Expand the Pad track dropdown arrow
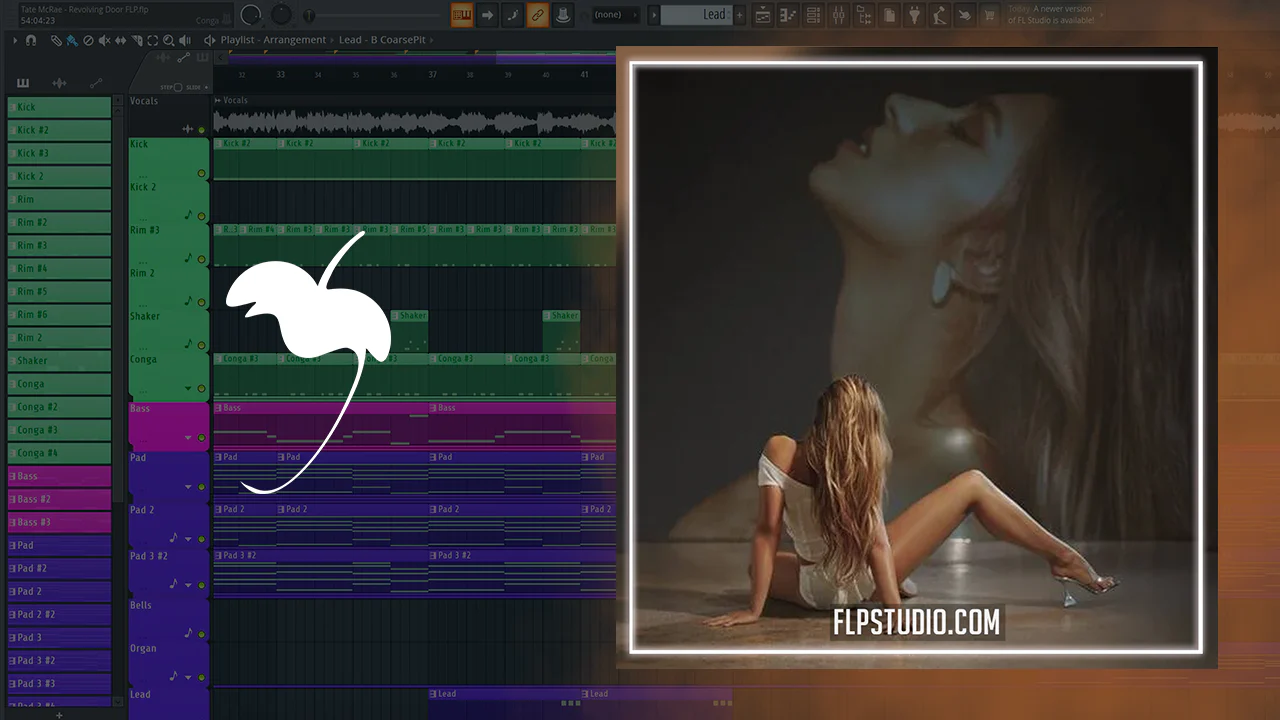The height and width of the screenshot is (720, 1280). point(188,487)
